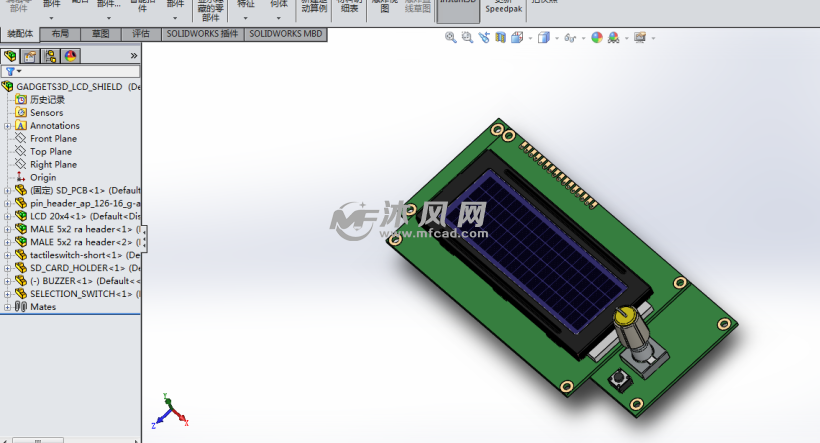The width and height of the screenshot is (820, 443).
Task: Click the feature tree horizontal scrollbar
Action: click(x=38, y=440)
